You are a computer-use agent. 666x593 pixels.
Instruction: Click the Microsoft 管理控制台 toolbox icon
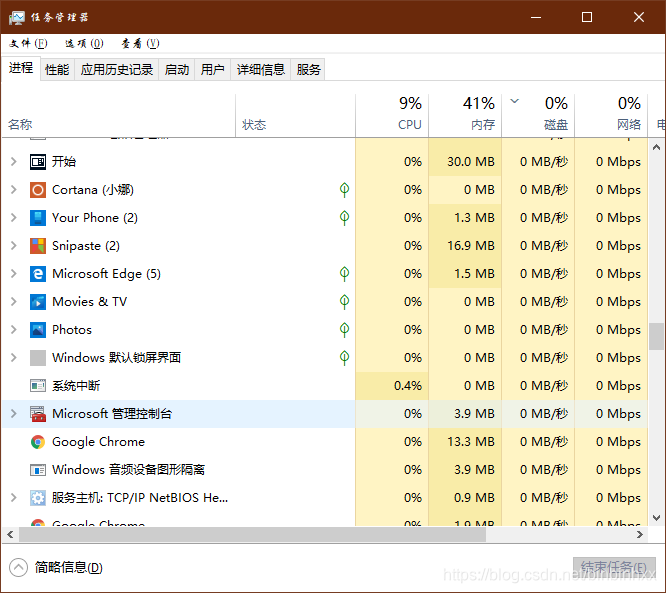click(x=38, y=414)
